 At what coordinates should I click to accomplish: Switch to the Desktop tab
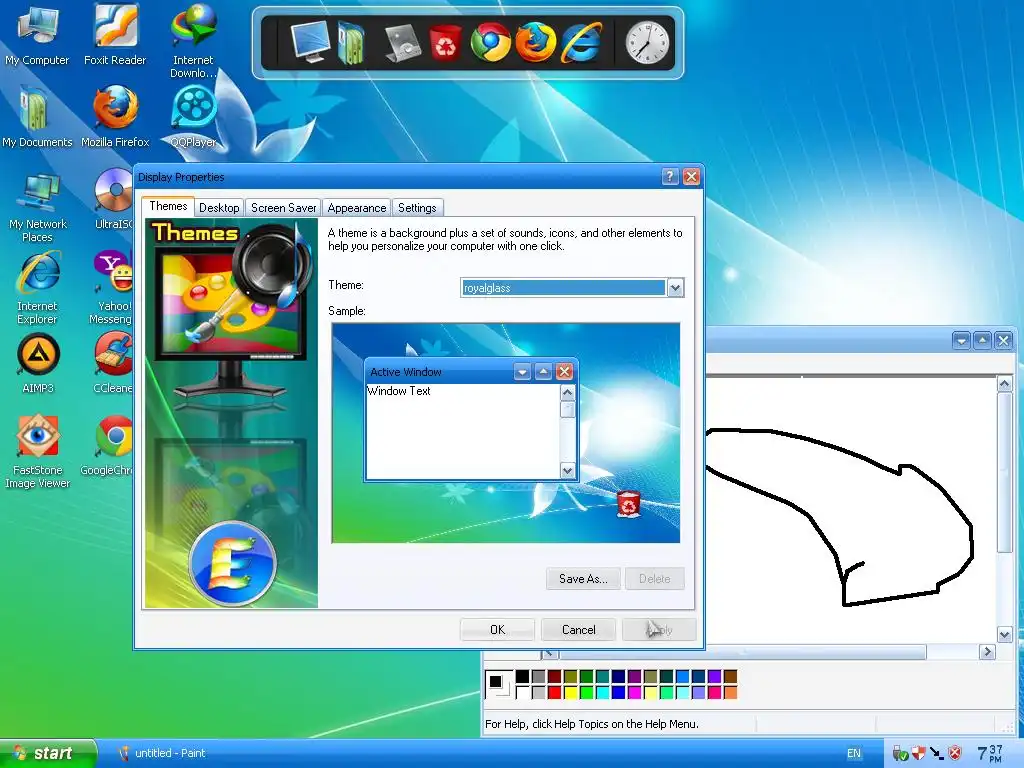[x=219, y=208]
